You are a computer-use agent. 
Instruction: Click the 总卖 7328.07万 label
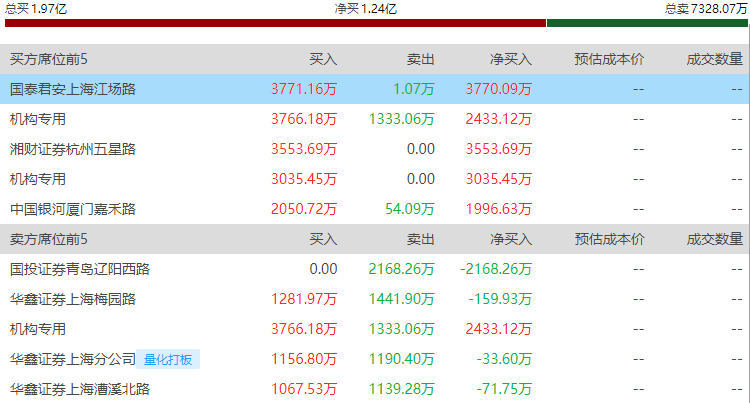[x=706, y=9]
